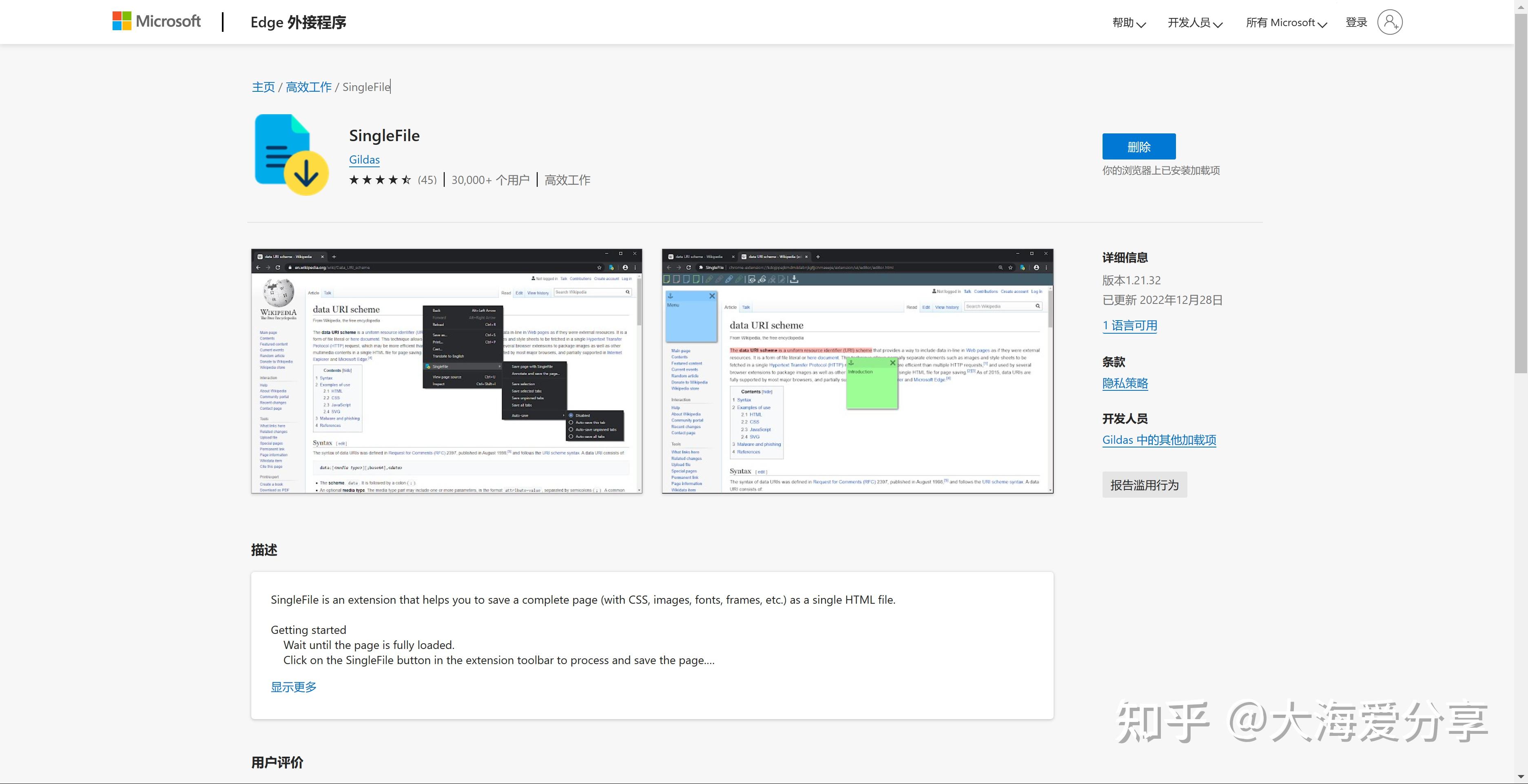Open Gildas 中的其他加载项 link
This screenshot has height=784, width=1528.
pos(1158,440)
